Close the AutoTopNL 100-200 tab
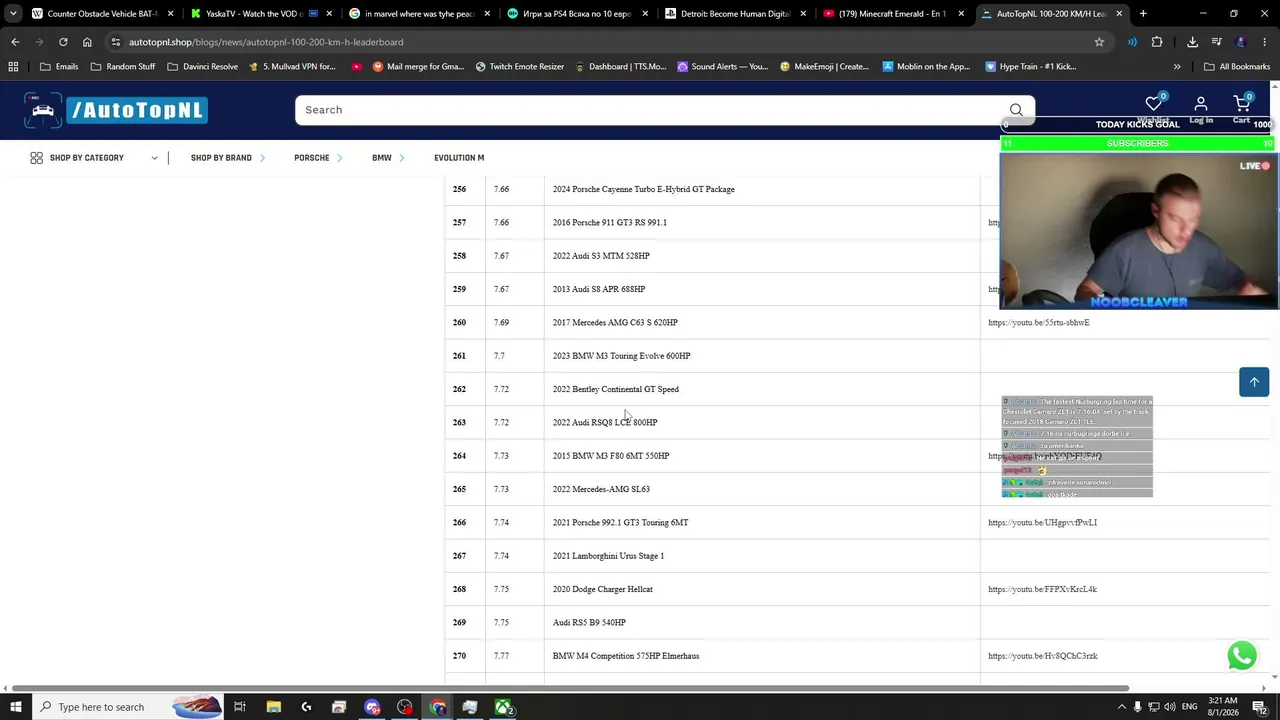 (x=1119, y=14)
